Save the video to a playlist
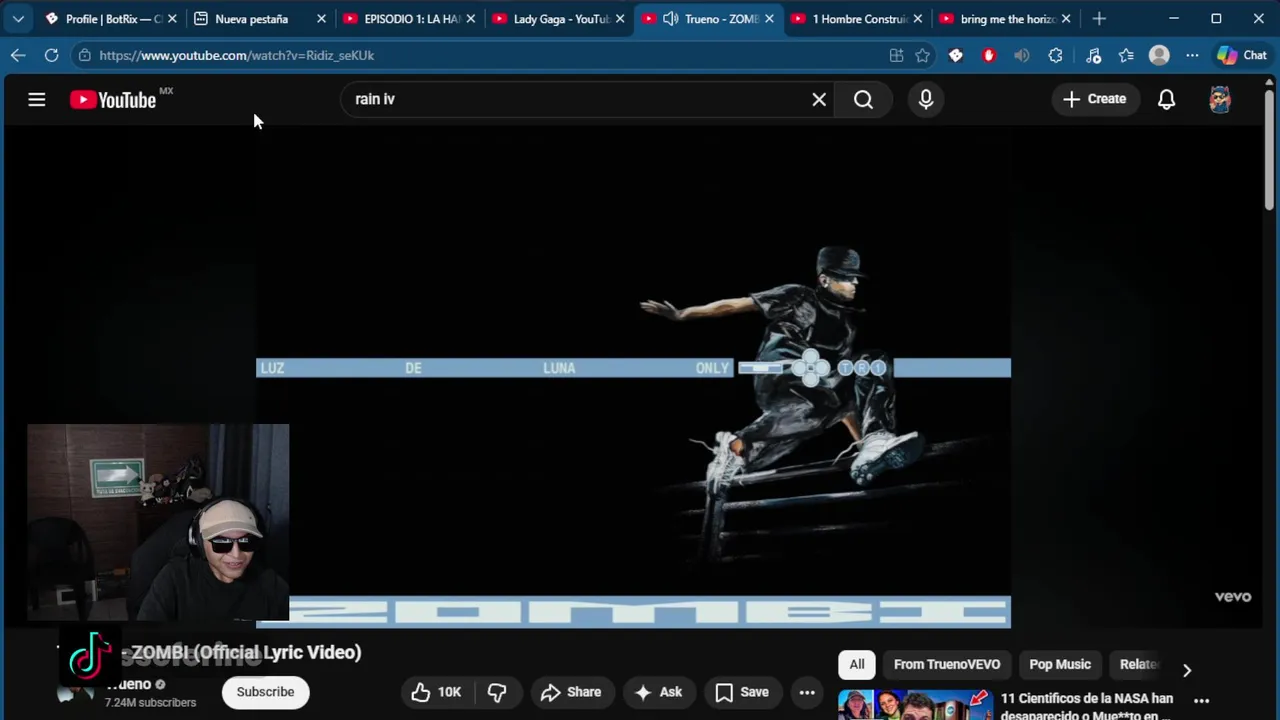 [x=742, y=692]
